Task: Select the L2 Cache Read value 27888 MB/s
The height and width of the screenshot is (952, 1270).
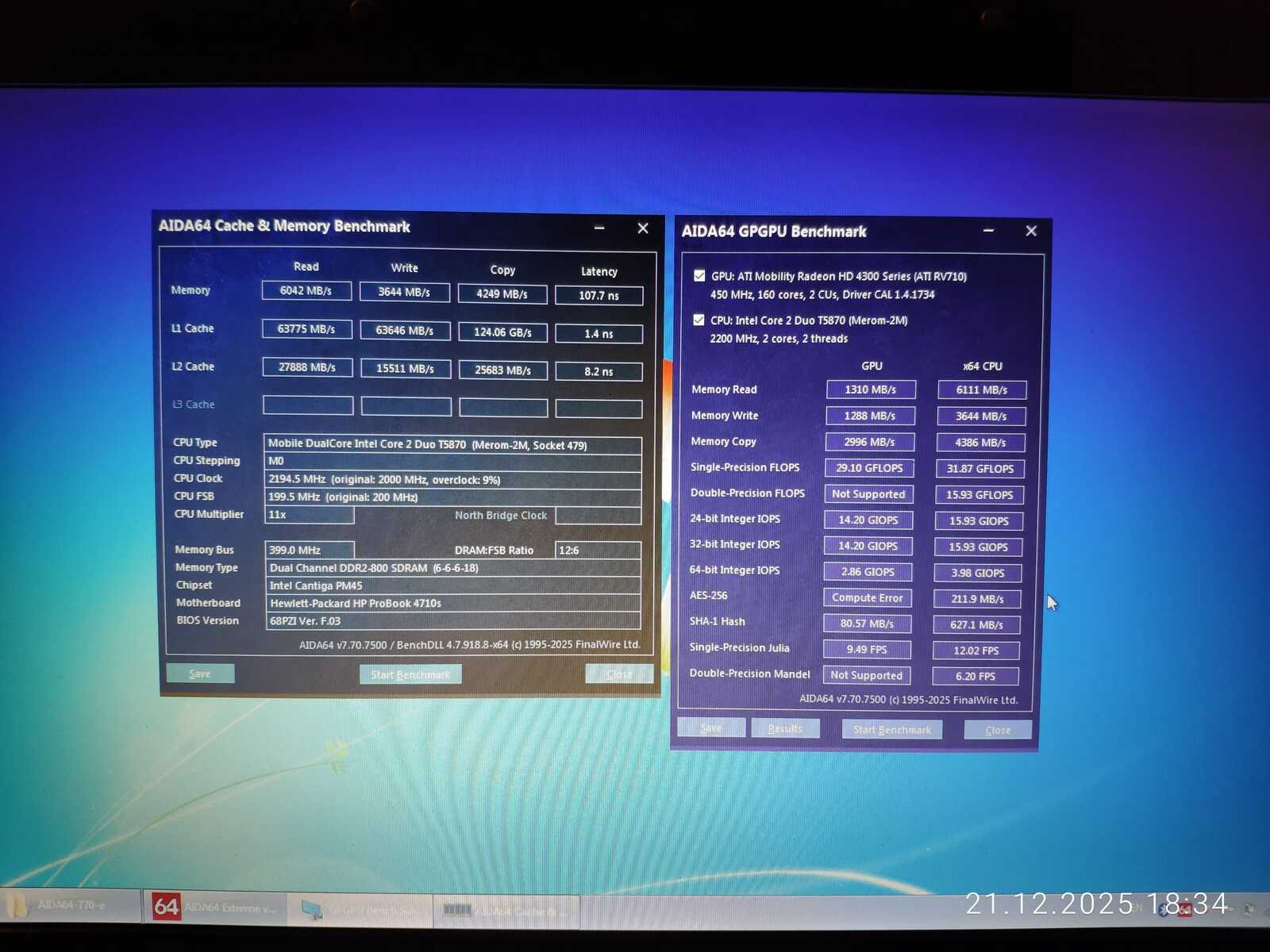Action: click(x=308, y=367)
